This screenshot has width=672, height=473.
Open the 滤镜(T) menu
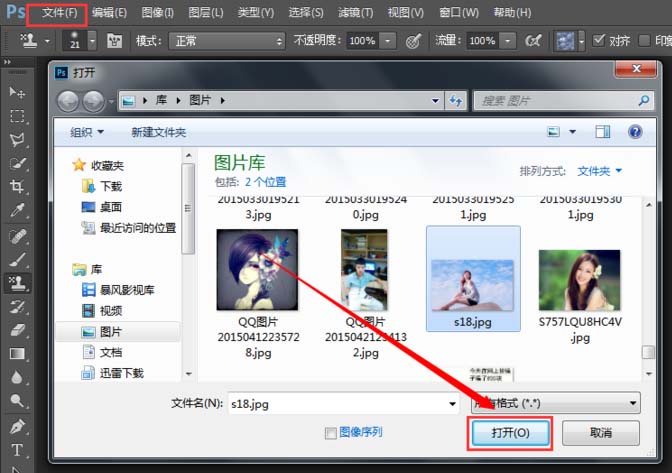355,13
